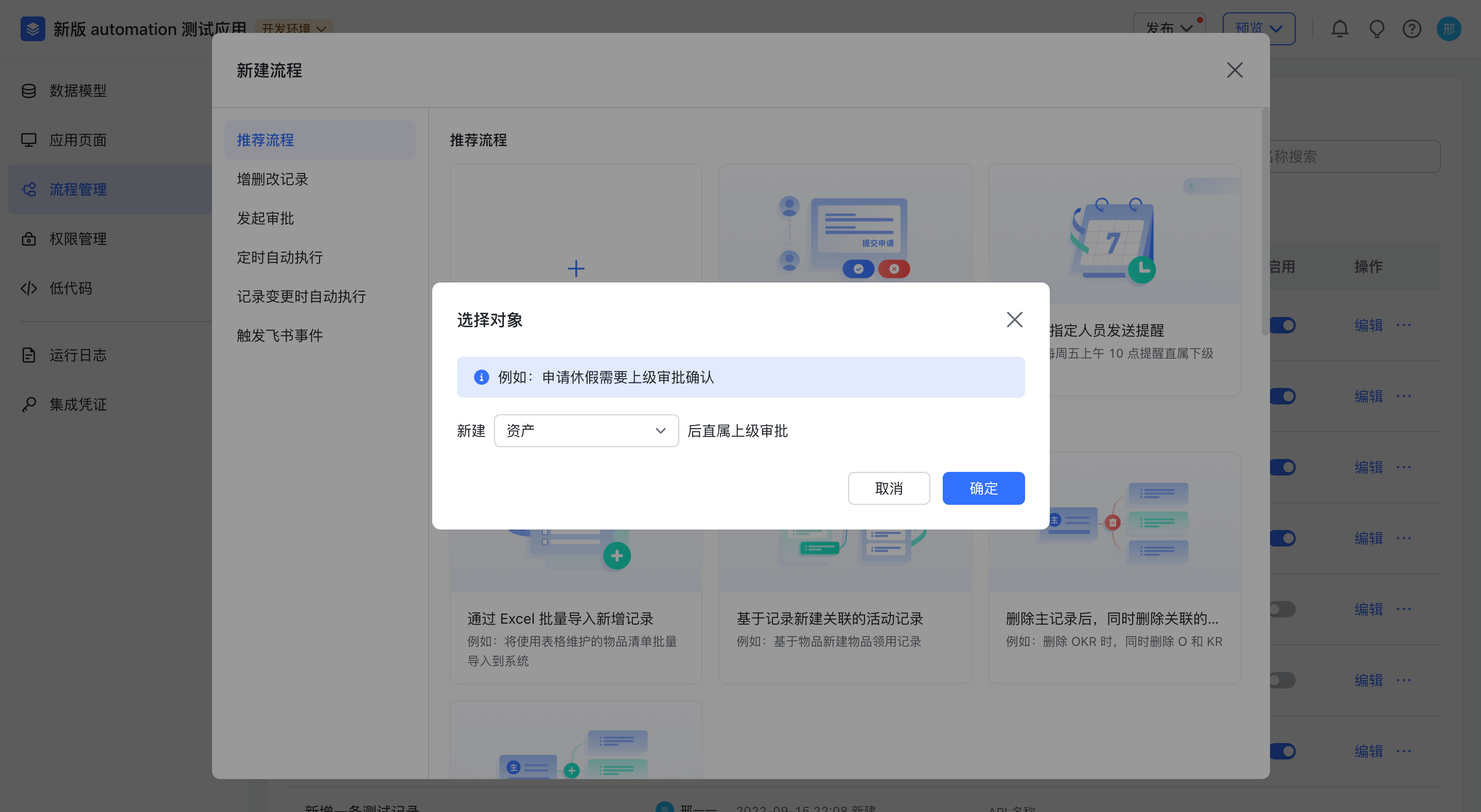Cancel with the 取消 button
This screenshot has width=1481, height=812.
(888, 488)
